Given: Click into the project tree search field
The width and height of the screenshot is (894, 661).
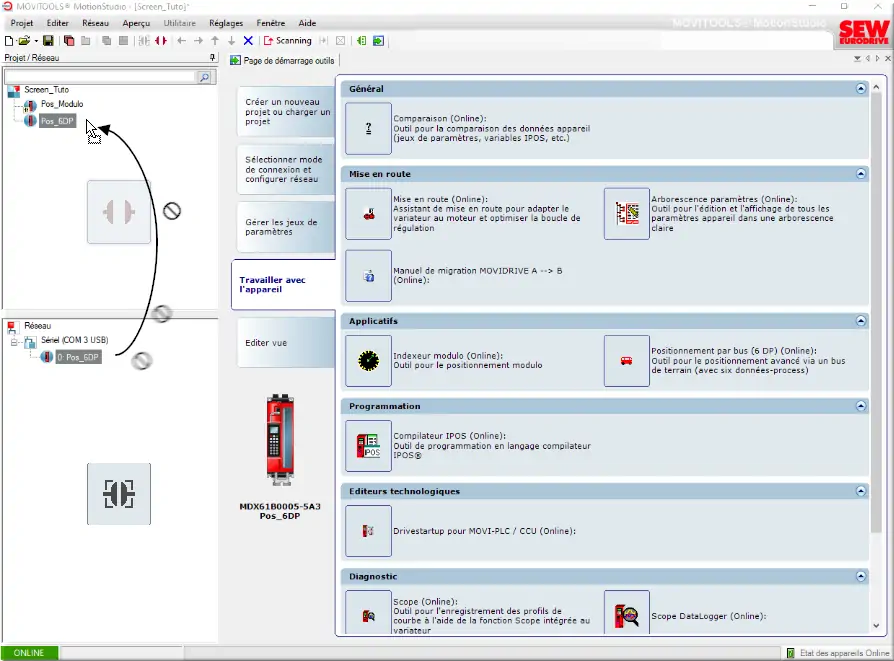Looking at the screenshot, I should (x=100, y=77).
